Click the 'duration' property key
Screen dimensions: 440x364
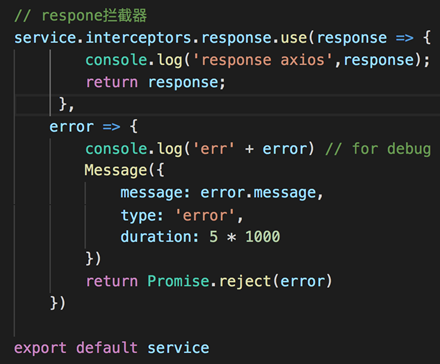coord(156,237)
